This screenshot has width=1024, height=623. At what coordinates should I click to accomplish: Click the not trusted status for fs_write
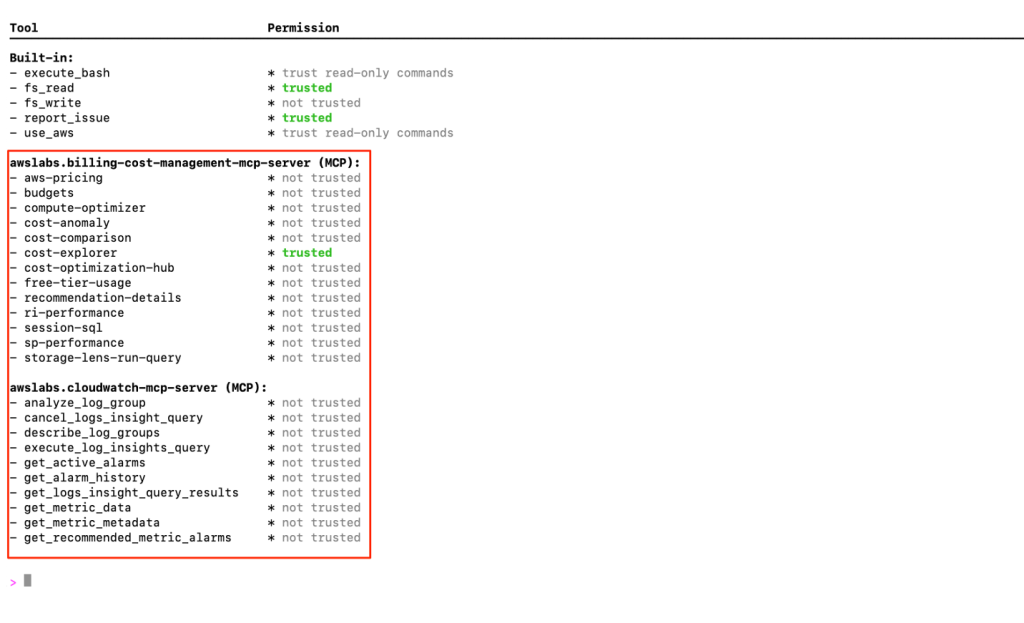(x=321, y=103)
